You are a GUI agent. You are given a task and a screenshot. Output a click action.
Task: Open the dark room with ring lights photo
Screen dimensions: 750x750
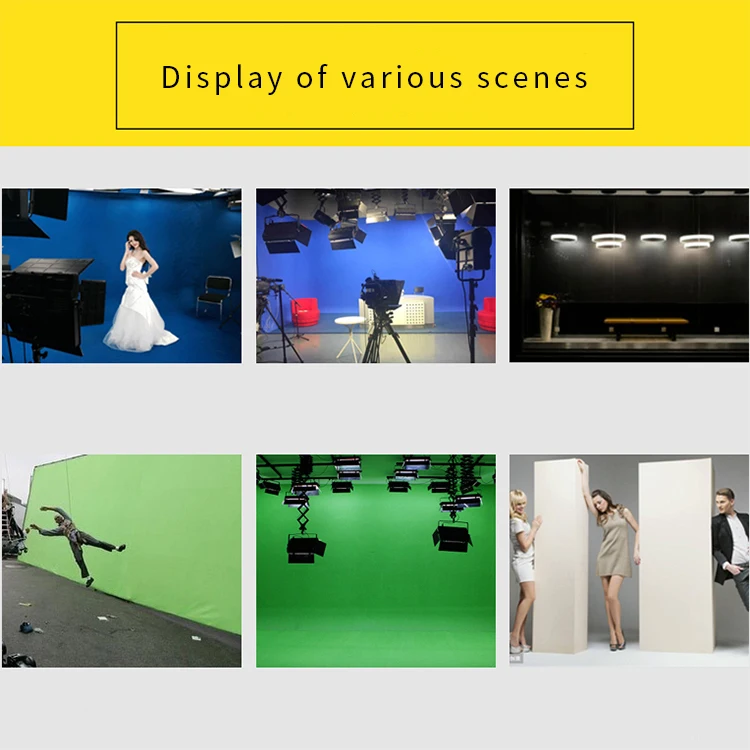tap(629, 275)
